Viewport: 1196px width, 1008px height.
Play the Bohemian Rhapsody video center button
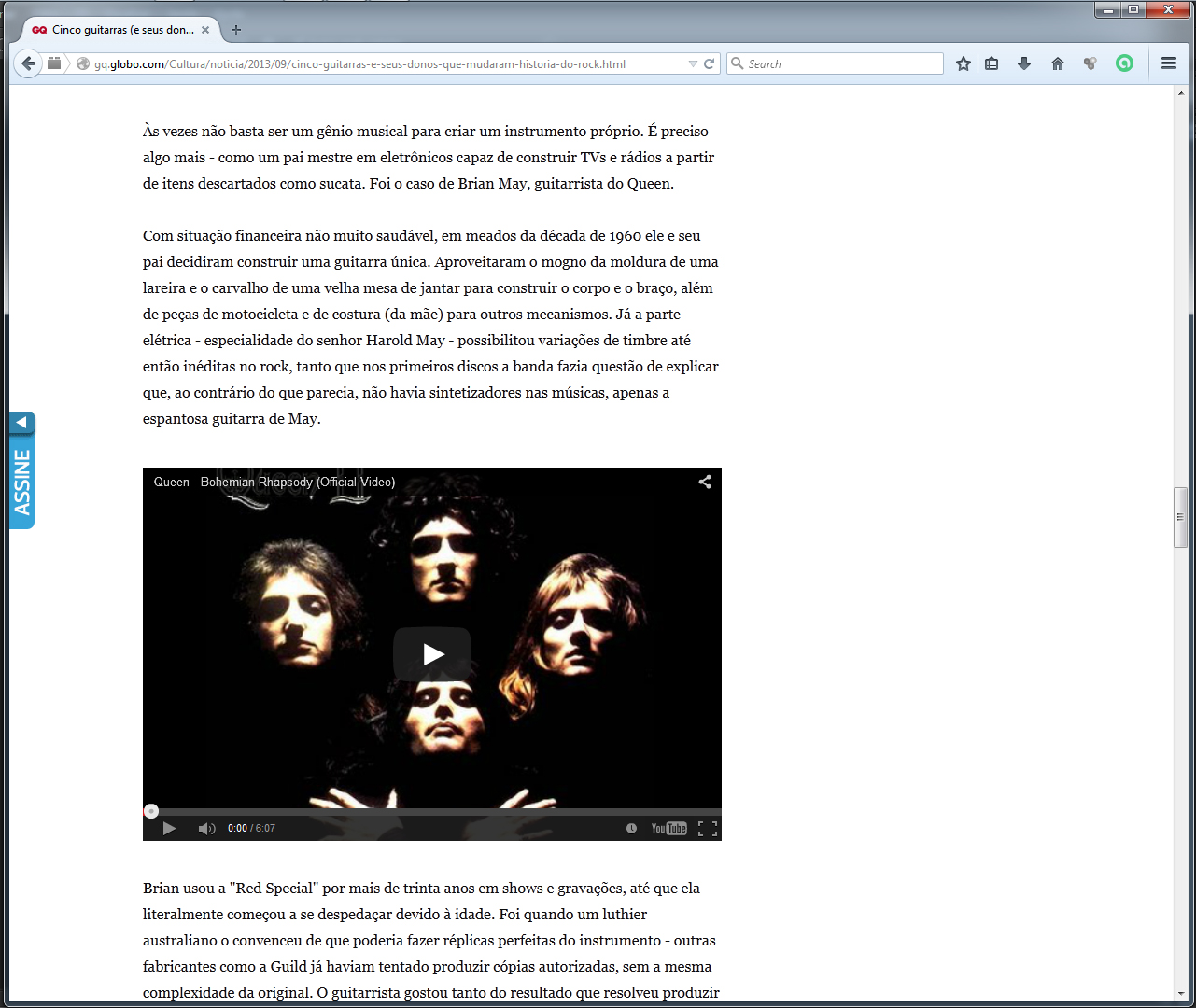(432, 654)
